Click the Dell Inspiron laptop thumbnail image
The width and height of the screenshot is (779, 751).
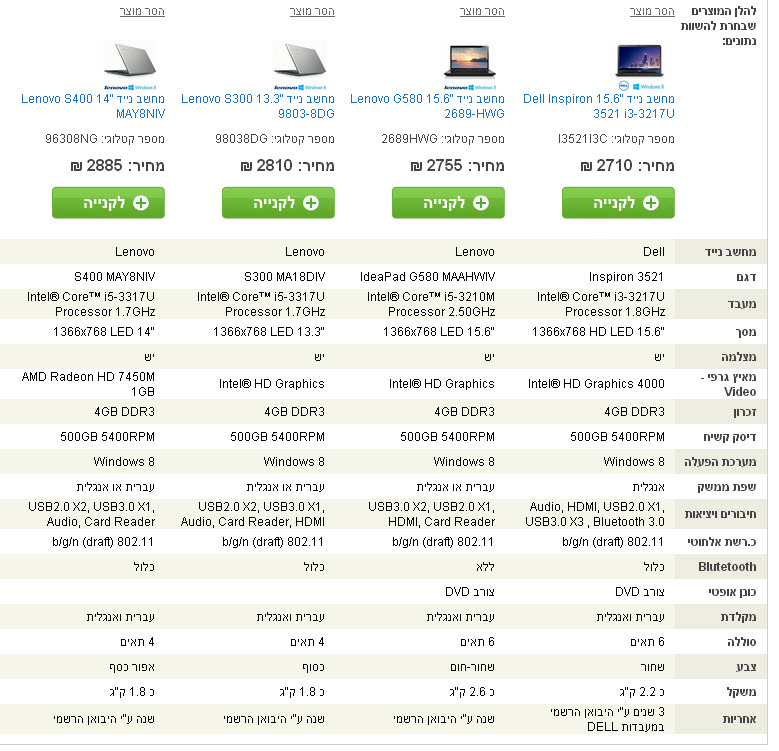(x=640, y=62)
